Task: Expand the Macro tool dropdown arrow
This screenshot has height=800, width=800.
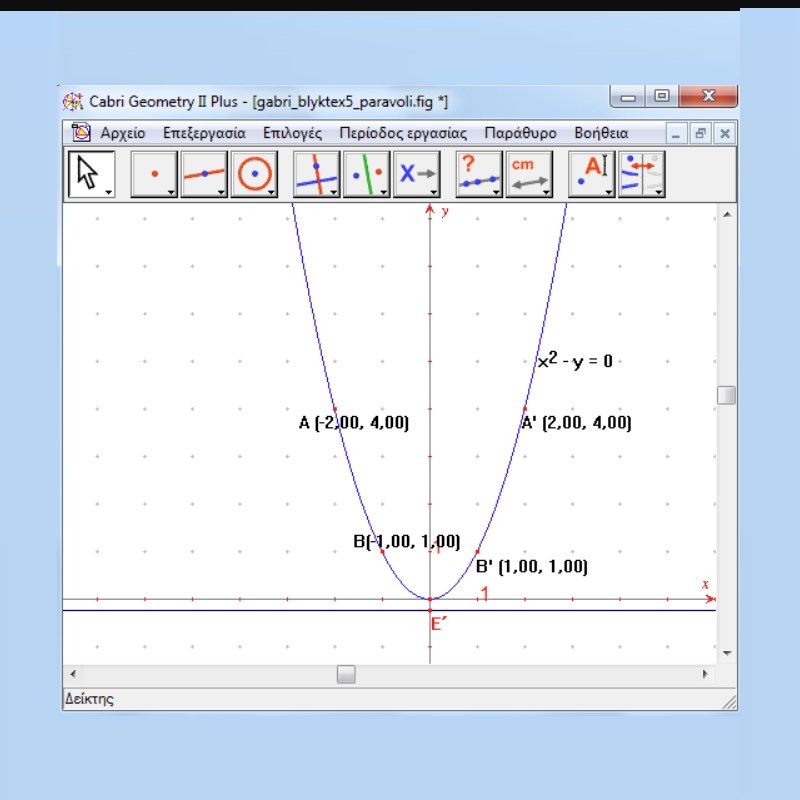Action: 434,192
